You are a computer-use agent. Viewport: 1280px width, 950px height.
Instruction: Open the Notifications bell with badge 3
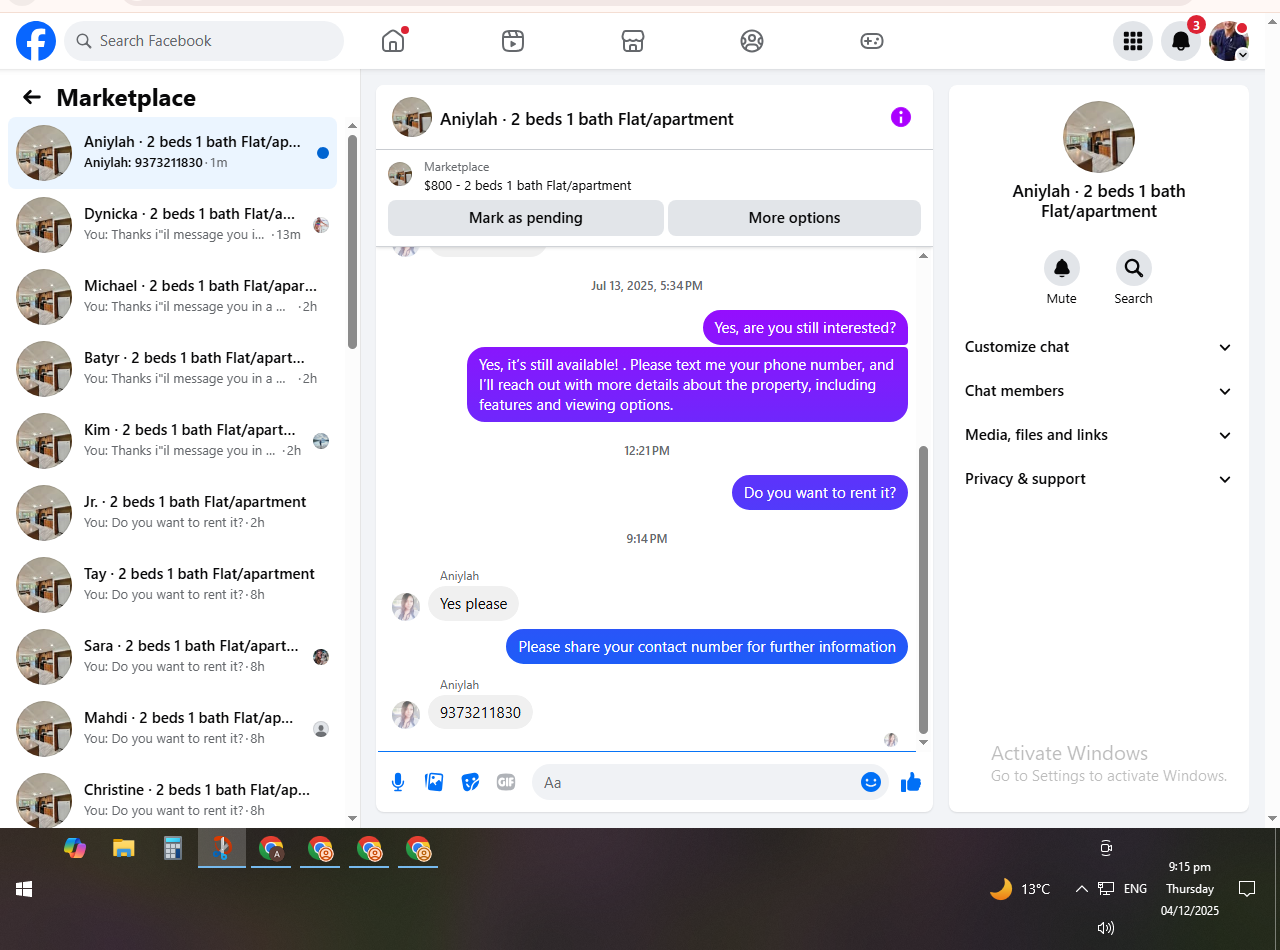1181,41
